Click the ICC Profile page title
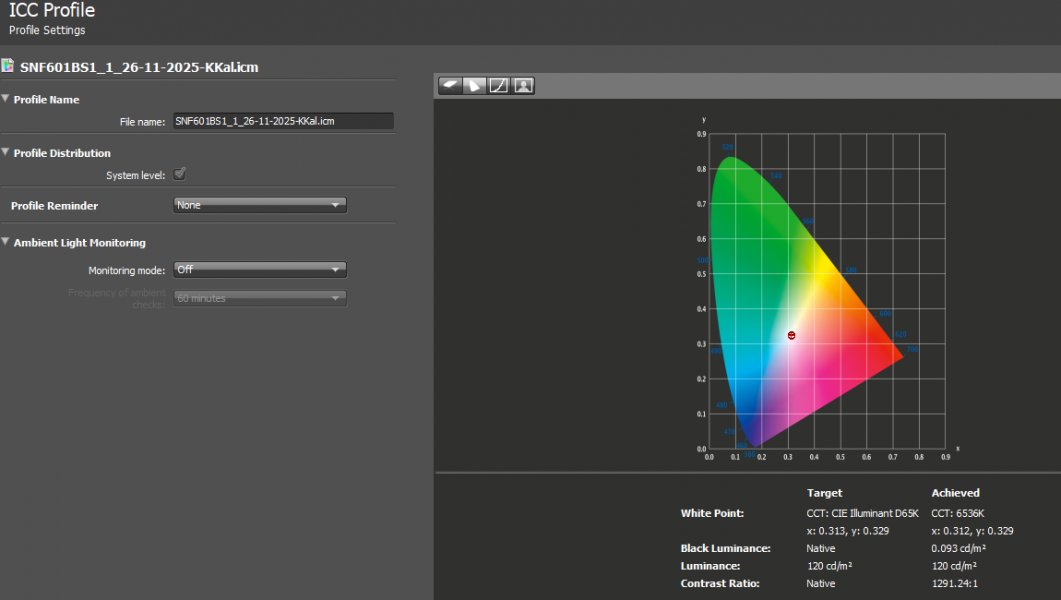The width and height of the screenshot is (1061, 600). [52, 11]
